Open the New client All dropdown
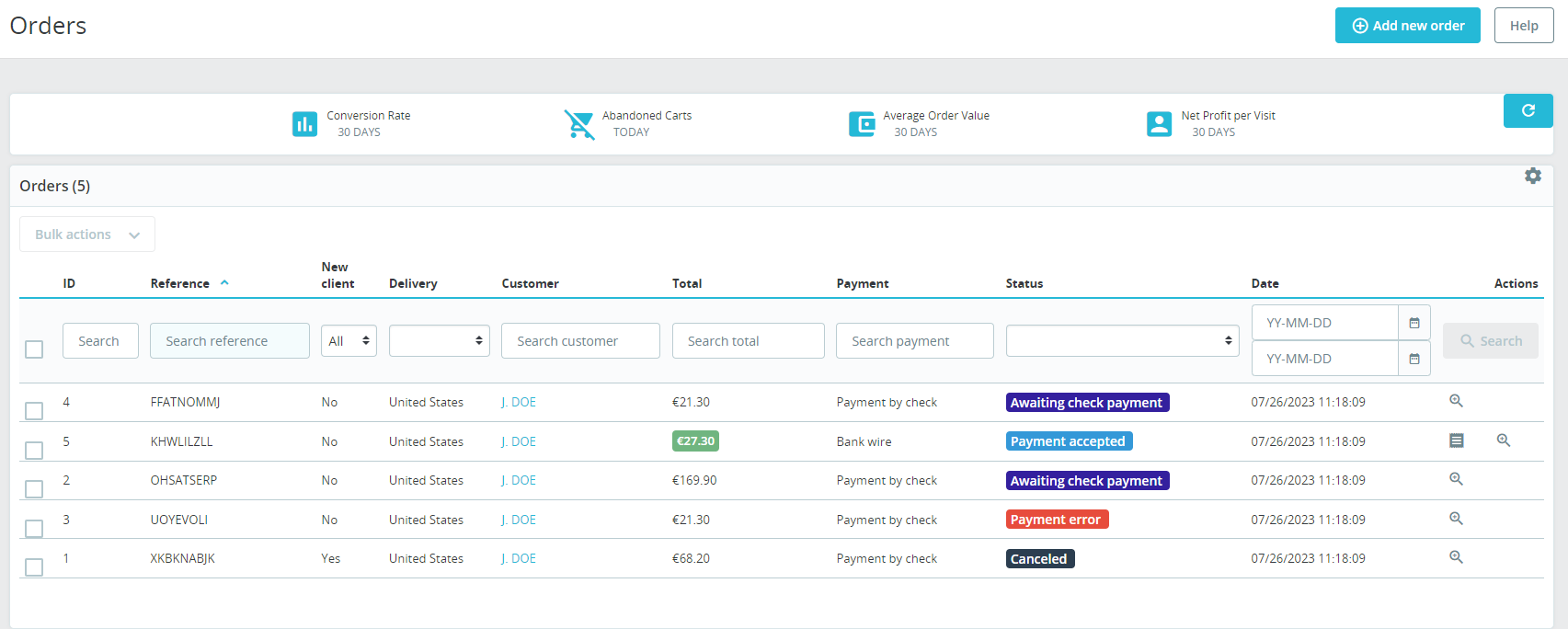 coord(349,341)
